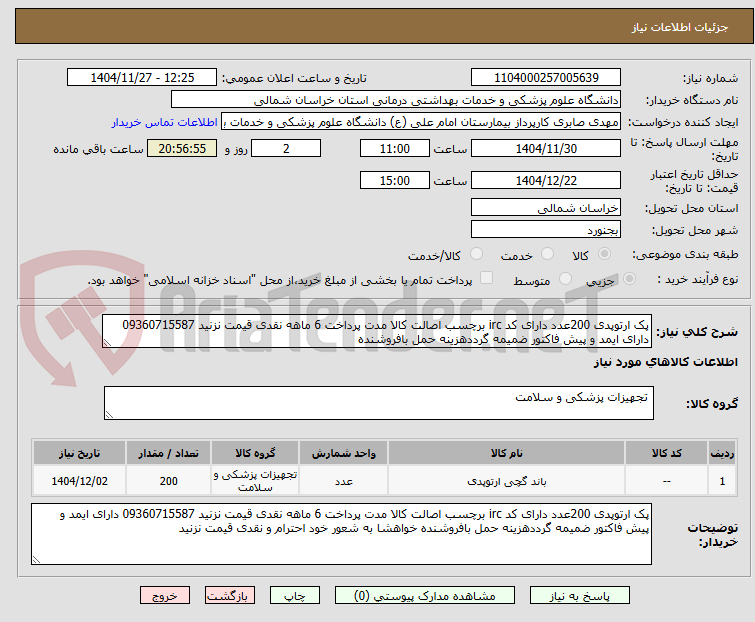Click the delivery city field بجنورد
The width and height of the screenshot is (755, 622).
tap(546, 230)
